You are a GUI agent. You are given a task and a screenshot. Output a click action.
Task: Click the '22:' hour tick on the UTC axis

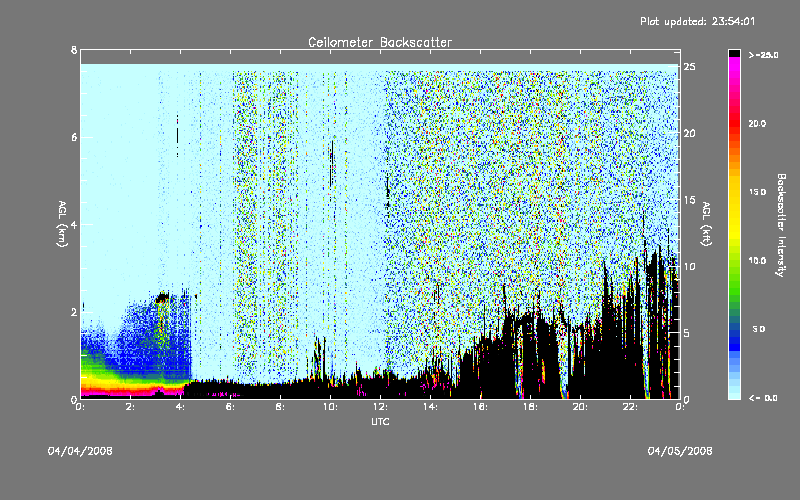(x=630, y=407)
